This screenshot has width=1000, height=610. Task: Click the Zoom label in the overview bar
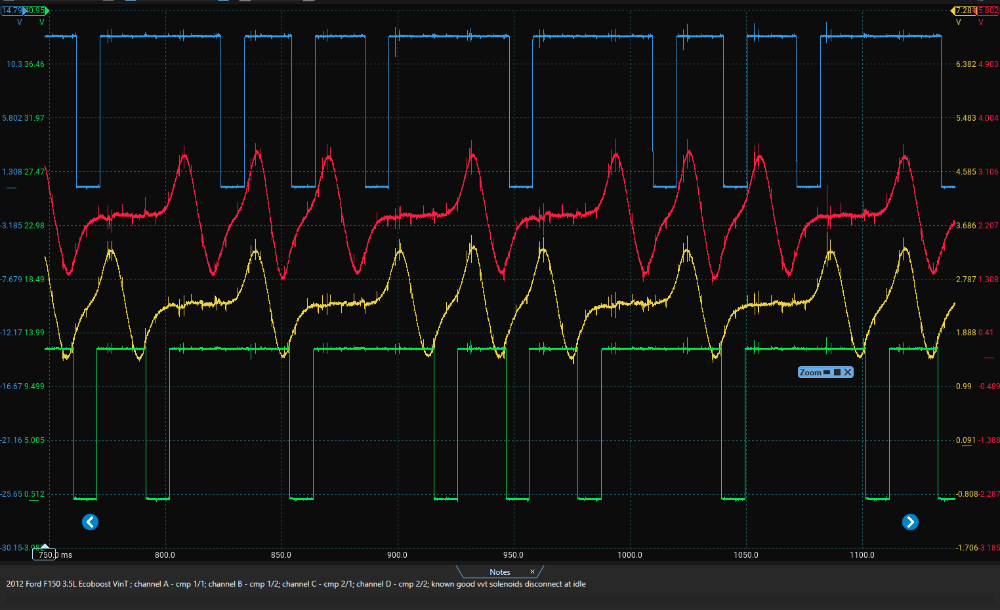pyautogui.click(x=809, y=372)
